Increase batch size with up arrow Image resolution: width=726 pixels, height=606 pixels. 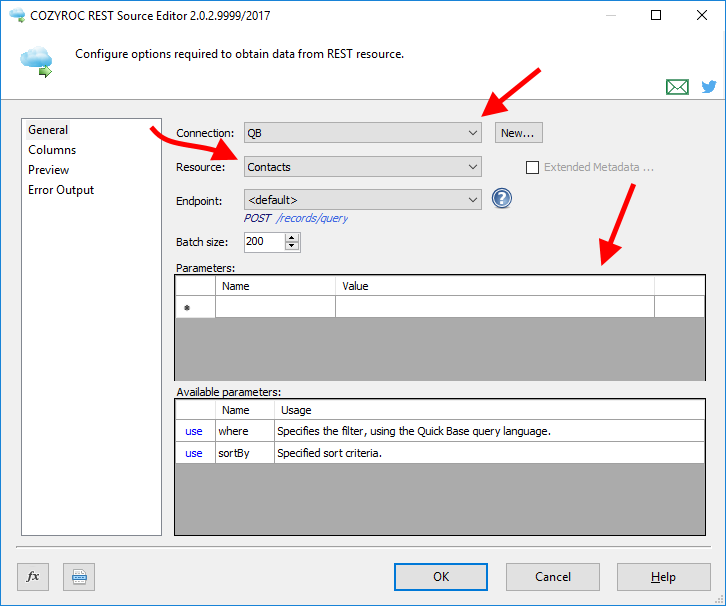coord(292,238)
